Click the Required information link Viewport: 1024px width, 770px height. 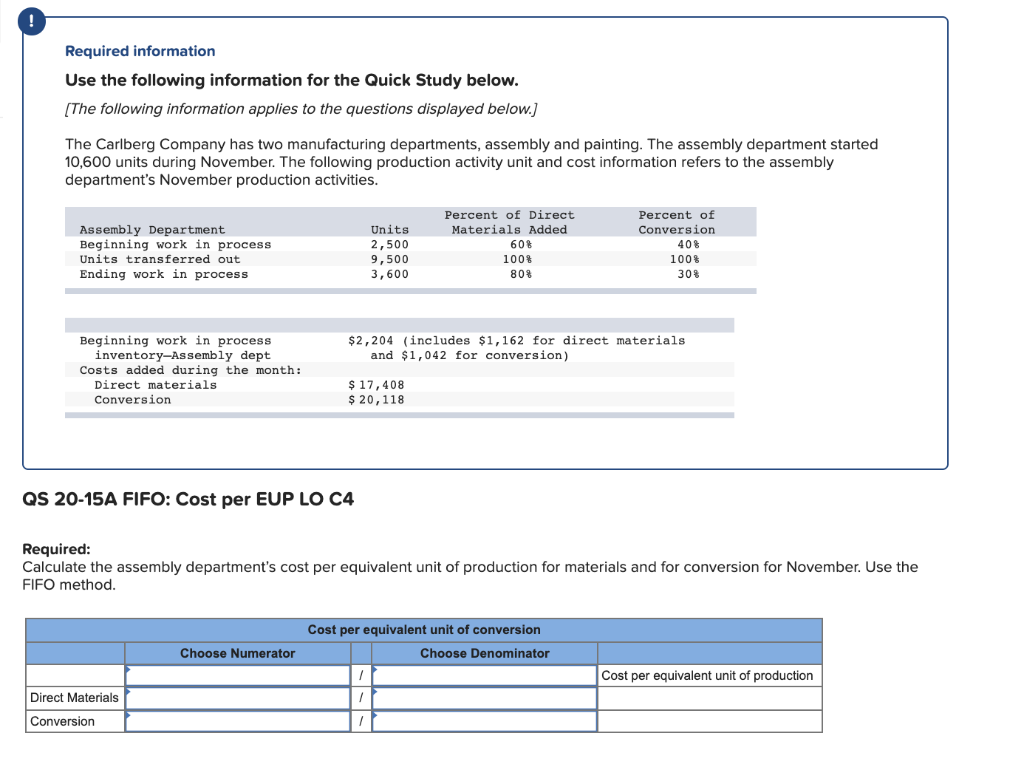click(139, 51)
